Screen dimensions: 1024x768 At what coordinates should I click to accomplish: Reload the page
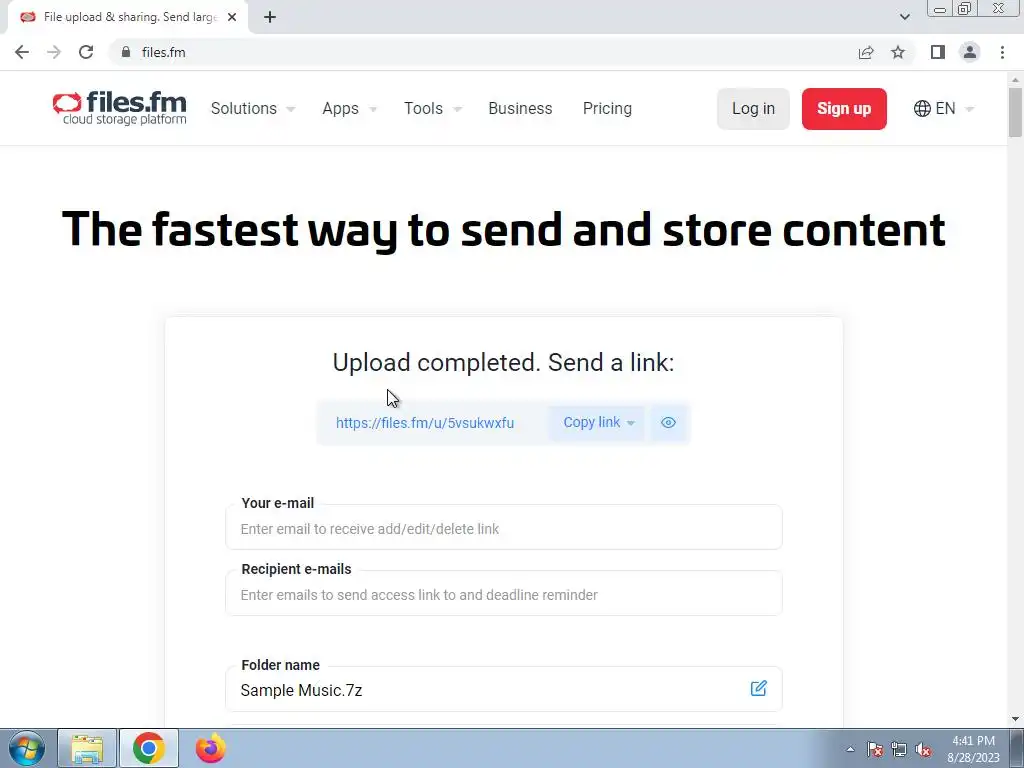coord(86,52)
